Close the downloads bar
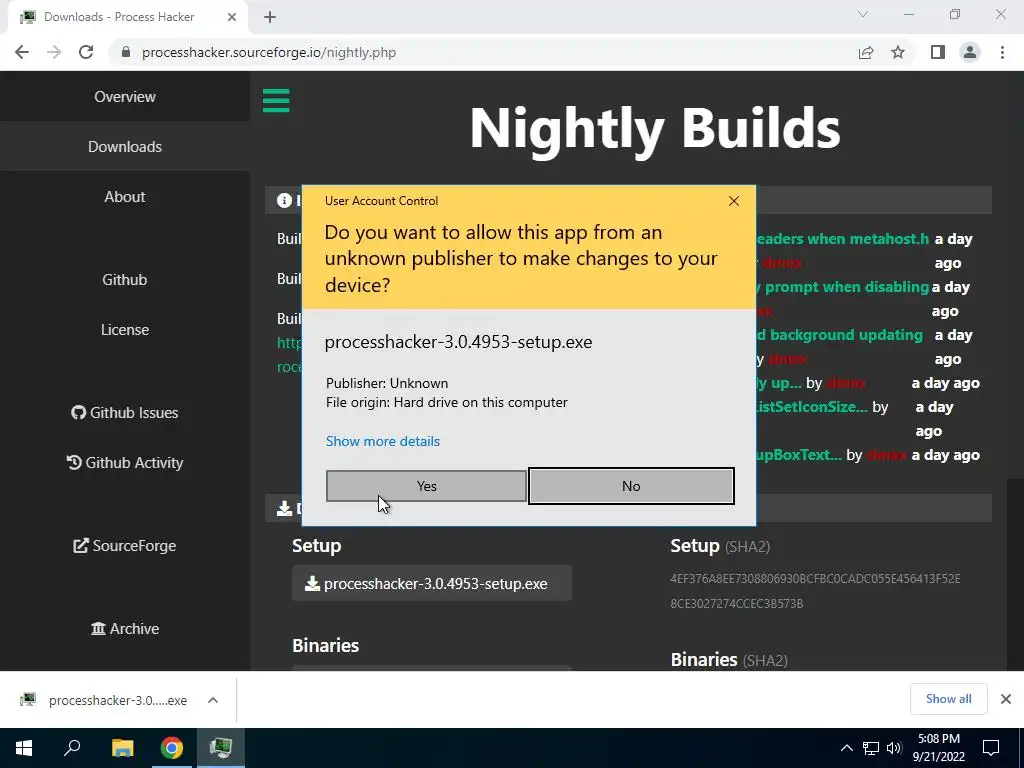Viewport: 1024px width, 768px height. click(1006, 699)
